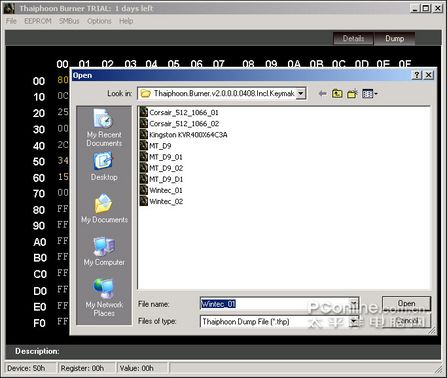This screenshot has width=447, height=378.
Task: Select file name Kingston KVR400X64C3A
Action: tap(188, 135)
